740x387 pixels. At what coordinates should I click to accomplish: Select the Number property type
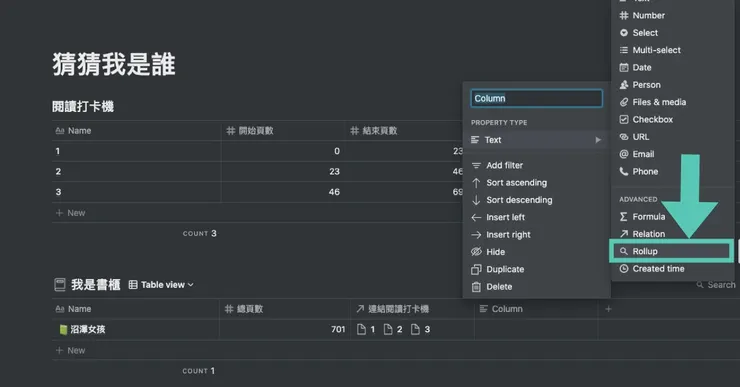tap(672, 16)
